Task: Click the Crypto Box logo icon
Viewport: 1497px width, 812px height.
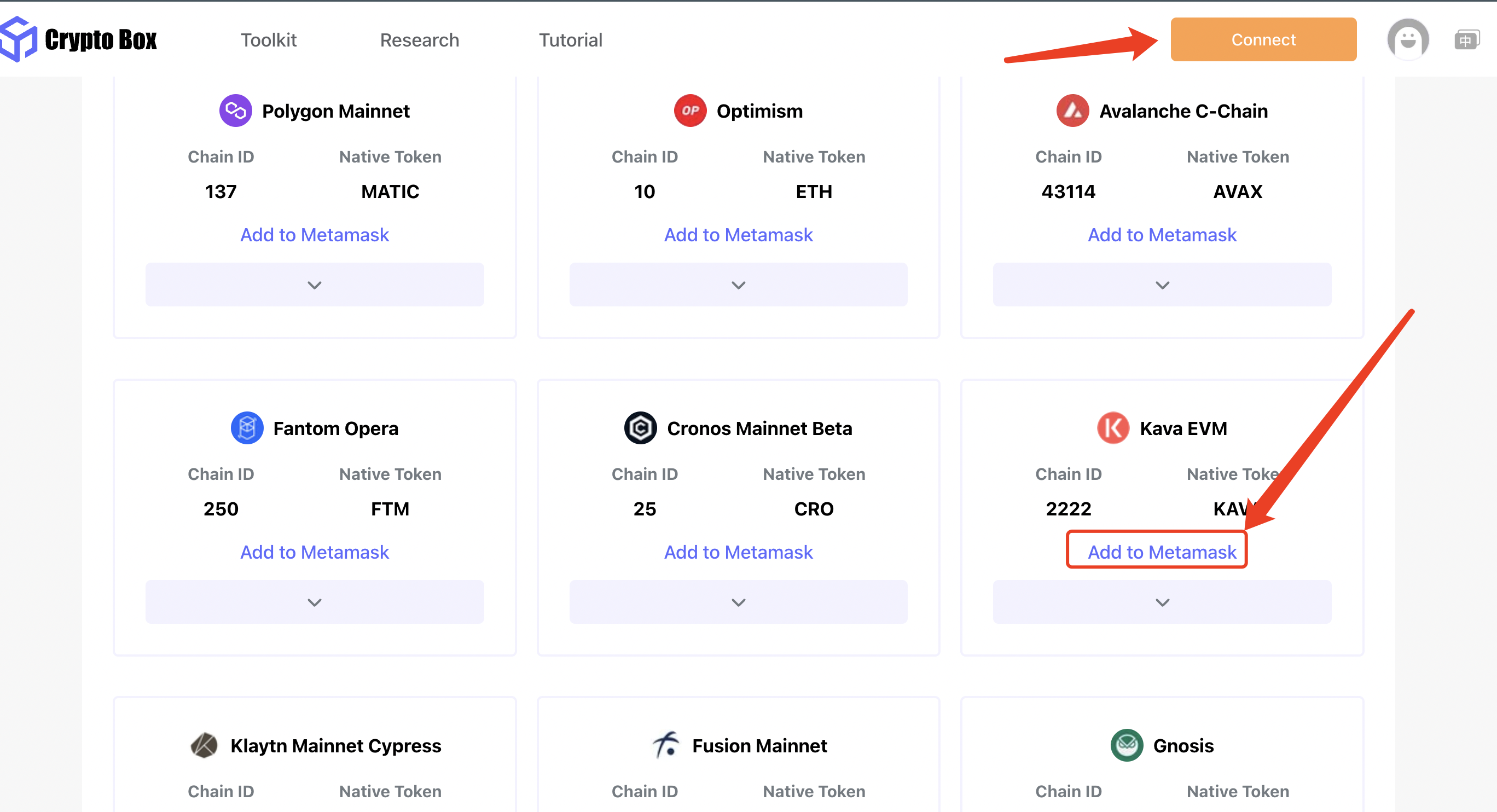Action: click(x=18, y=39)
